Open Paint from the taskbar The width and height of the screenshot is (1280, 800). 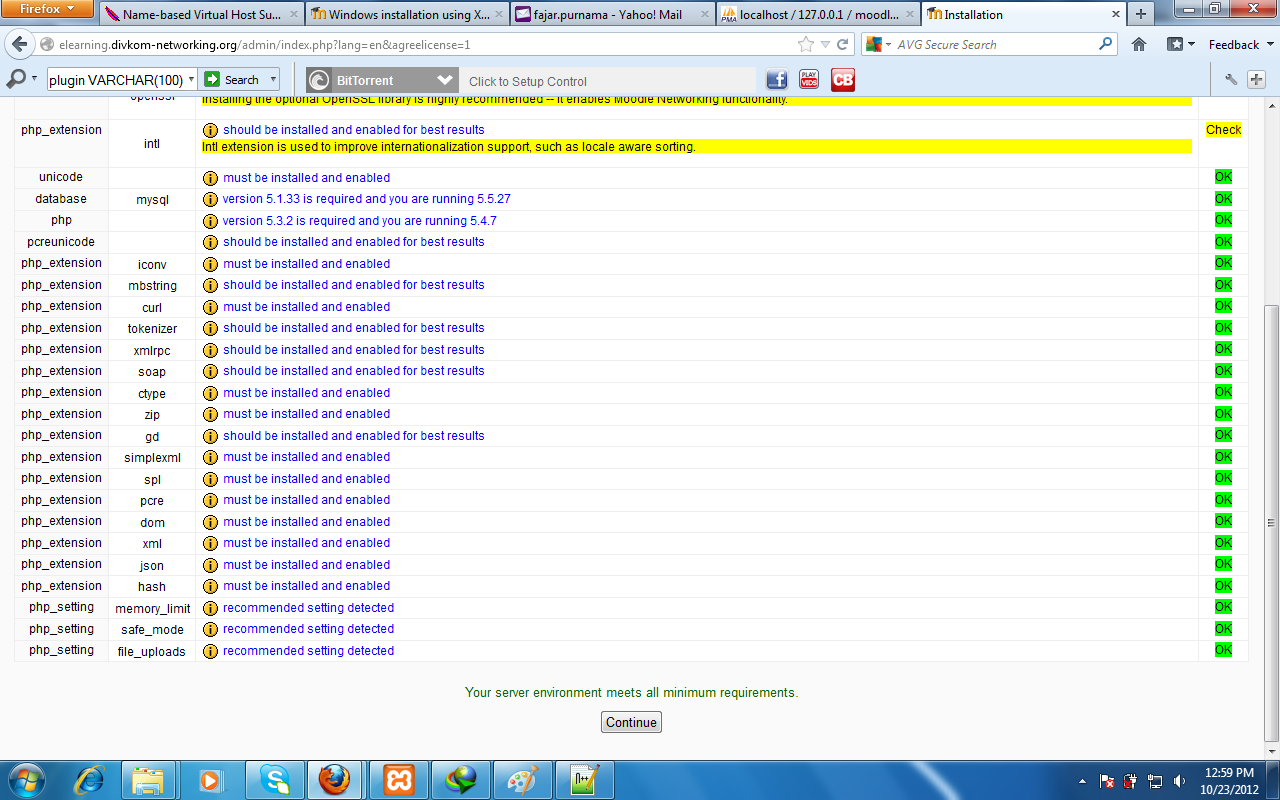(x=523, y=779)
